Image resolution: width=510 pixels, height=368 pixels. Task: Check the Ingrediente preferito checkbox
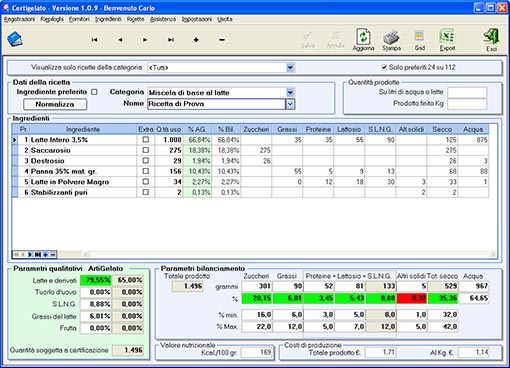95,92
